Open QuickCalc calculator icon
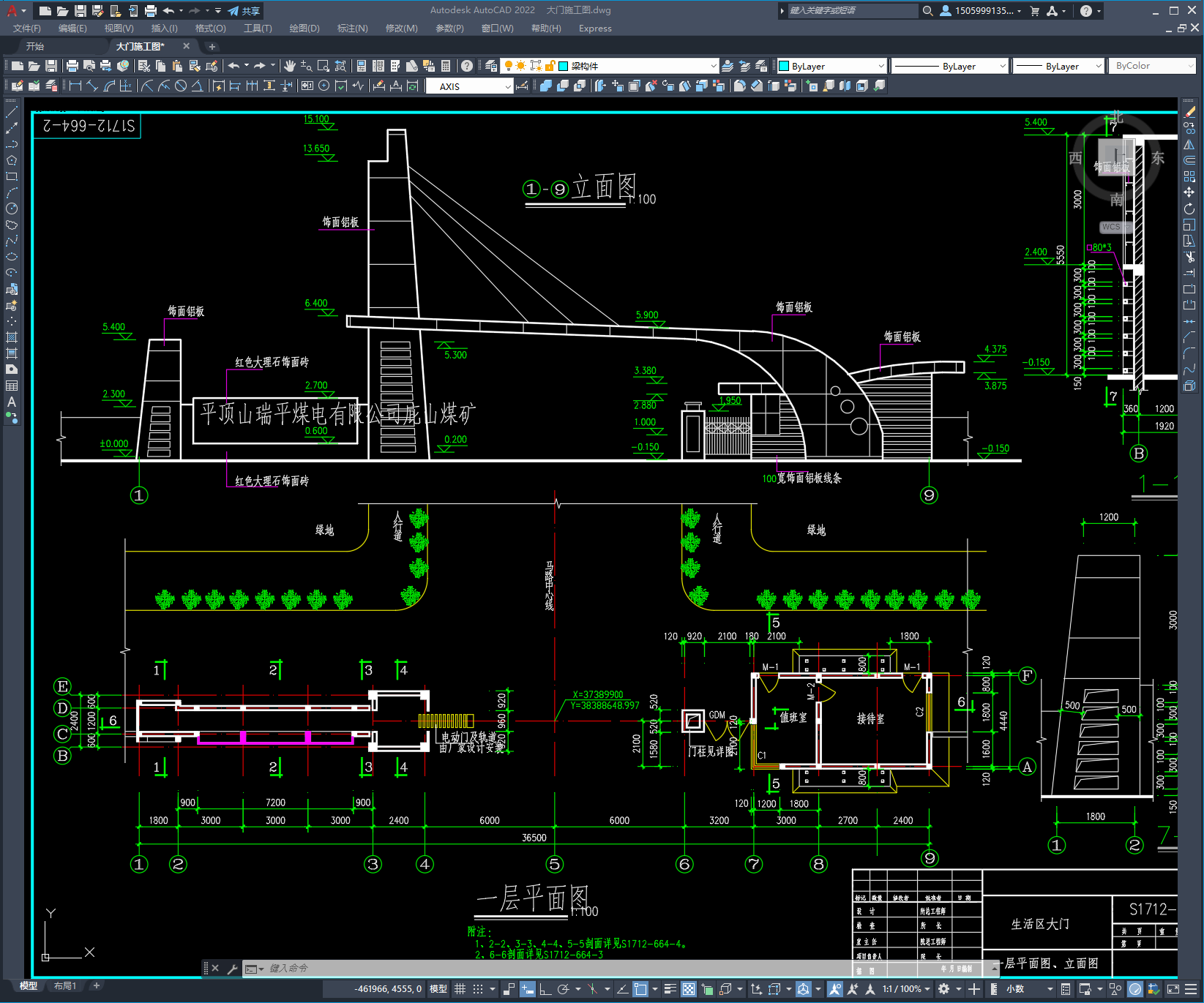 tap(446, 66)
